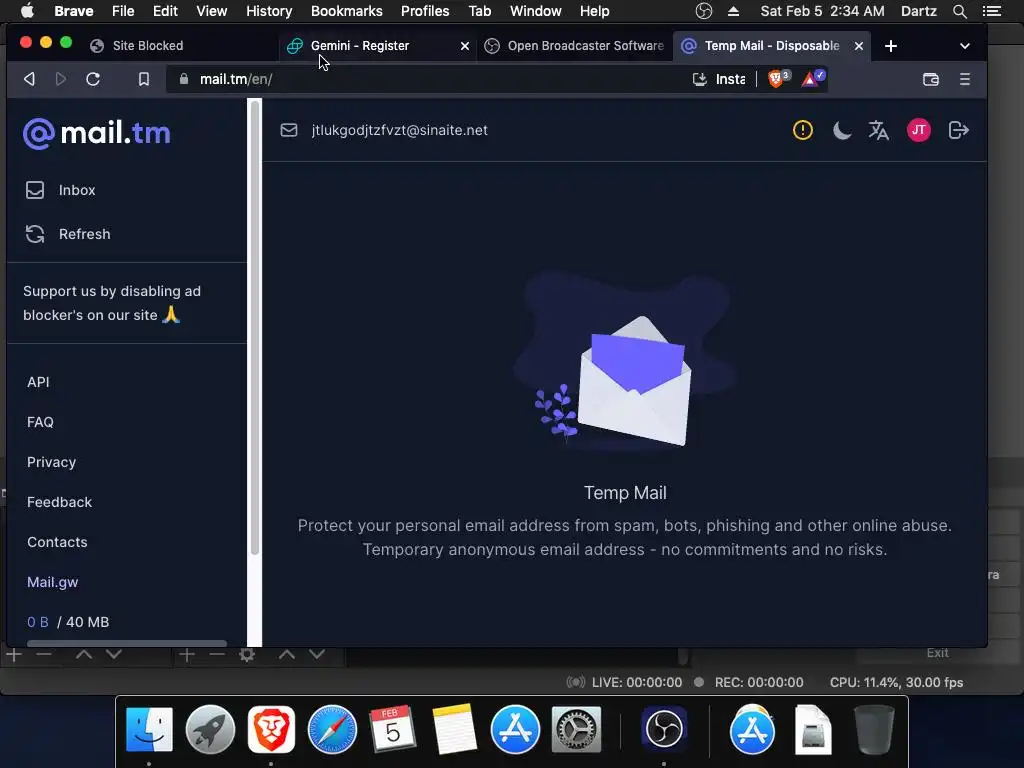
Task: Click the sidebar vertical scrollbar
Action: coord(255,327)
